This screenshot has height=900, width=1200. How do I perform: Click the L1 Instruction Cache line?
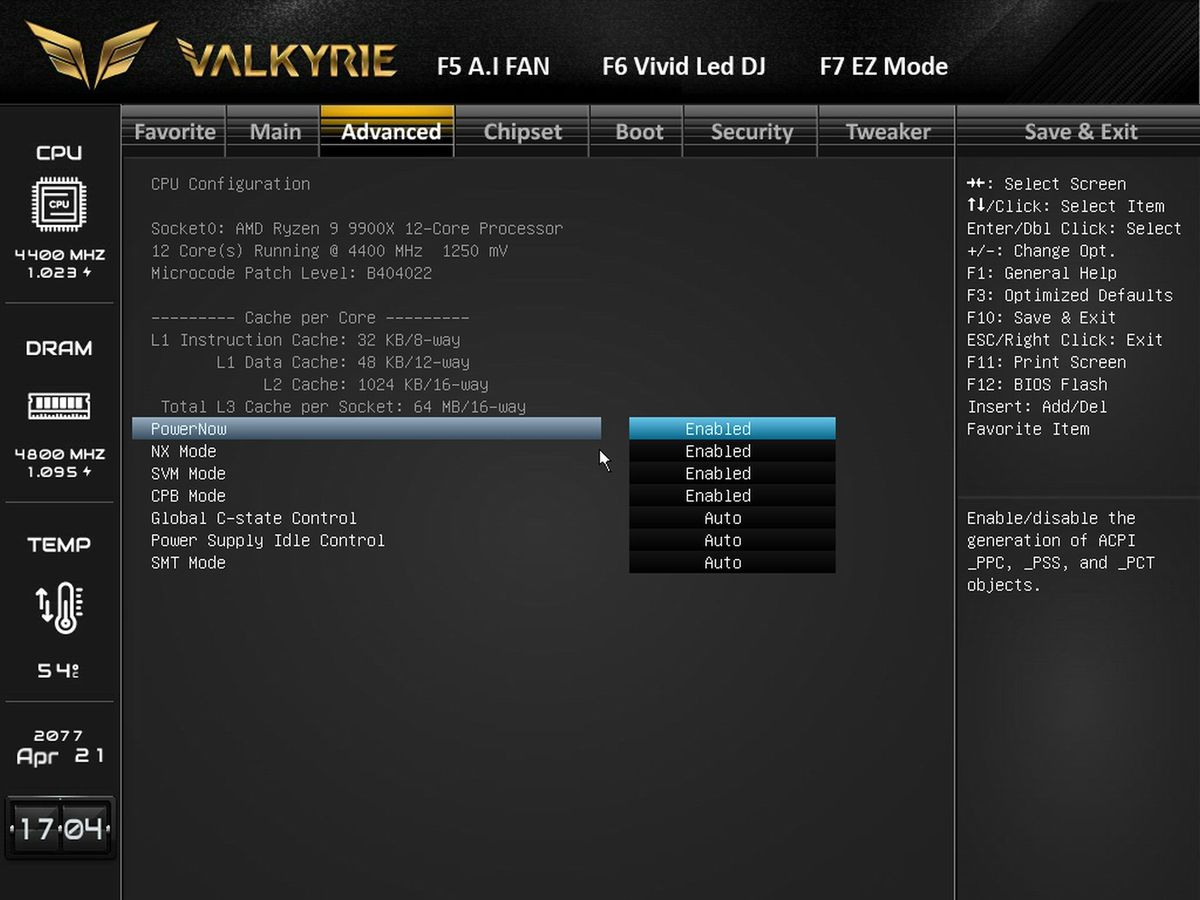(305, 340)
